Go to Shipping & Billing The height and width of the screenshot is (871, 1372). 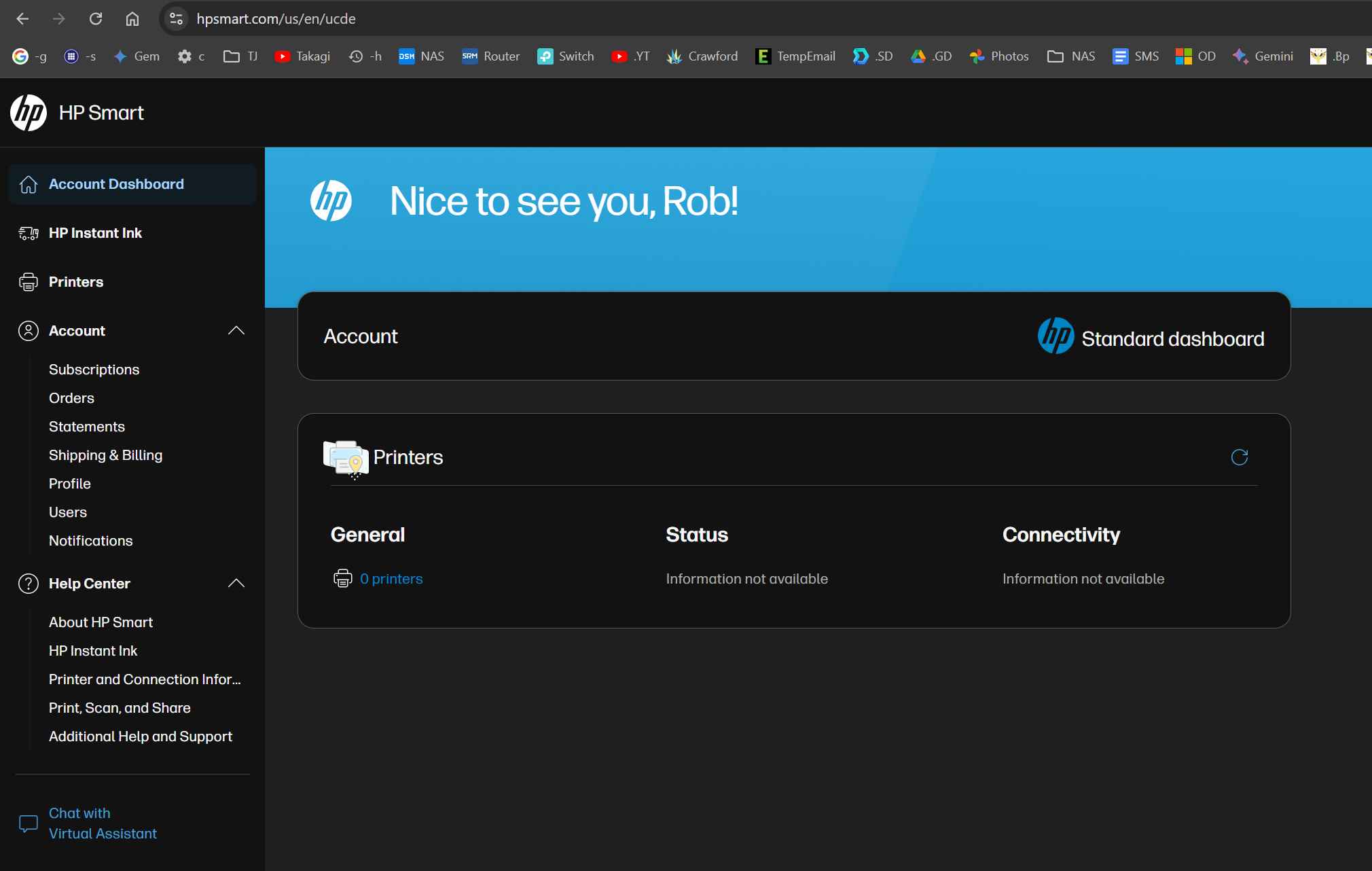[105, 455]
